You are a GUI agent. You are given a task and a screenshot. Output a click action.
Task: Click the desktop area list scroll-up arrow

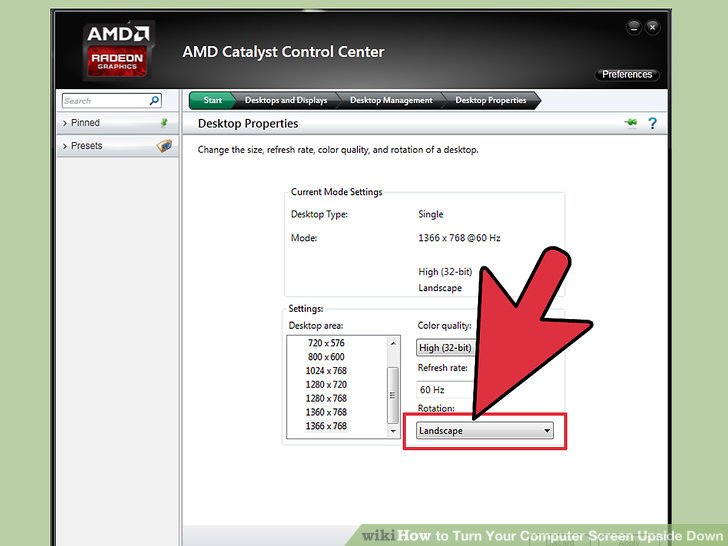click(x=393, y=343)
